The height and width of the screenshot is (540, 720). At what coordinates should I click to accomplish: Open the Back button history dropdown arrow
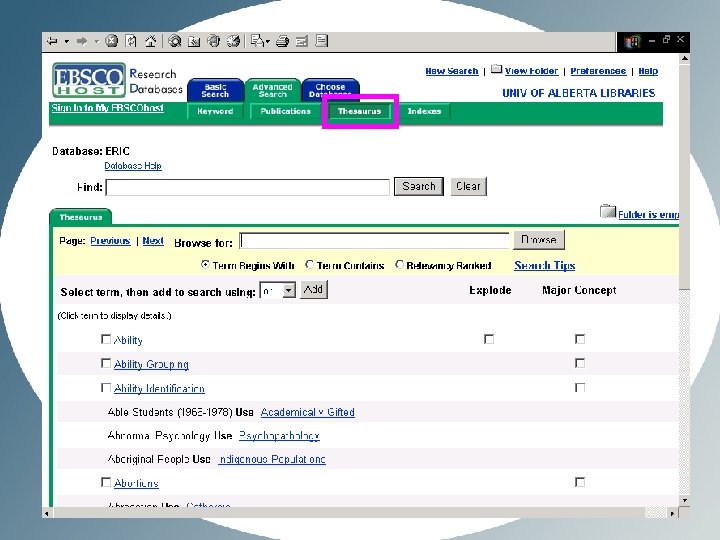tap(67, 42)
